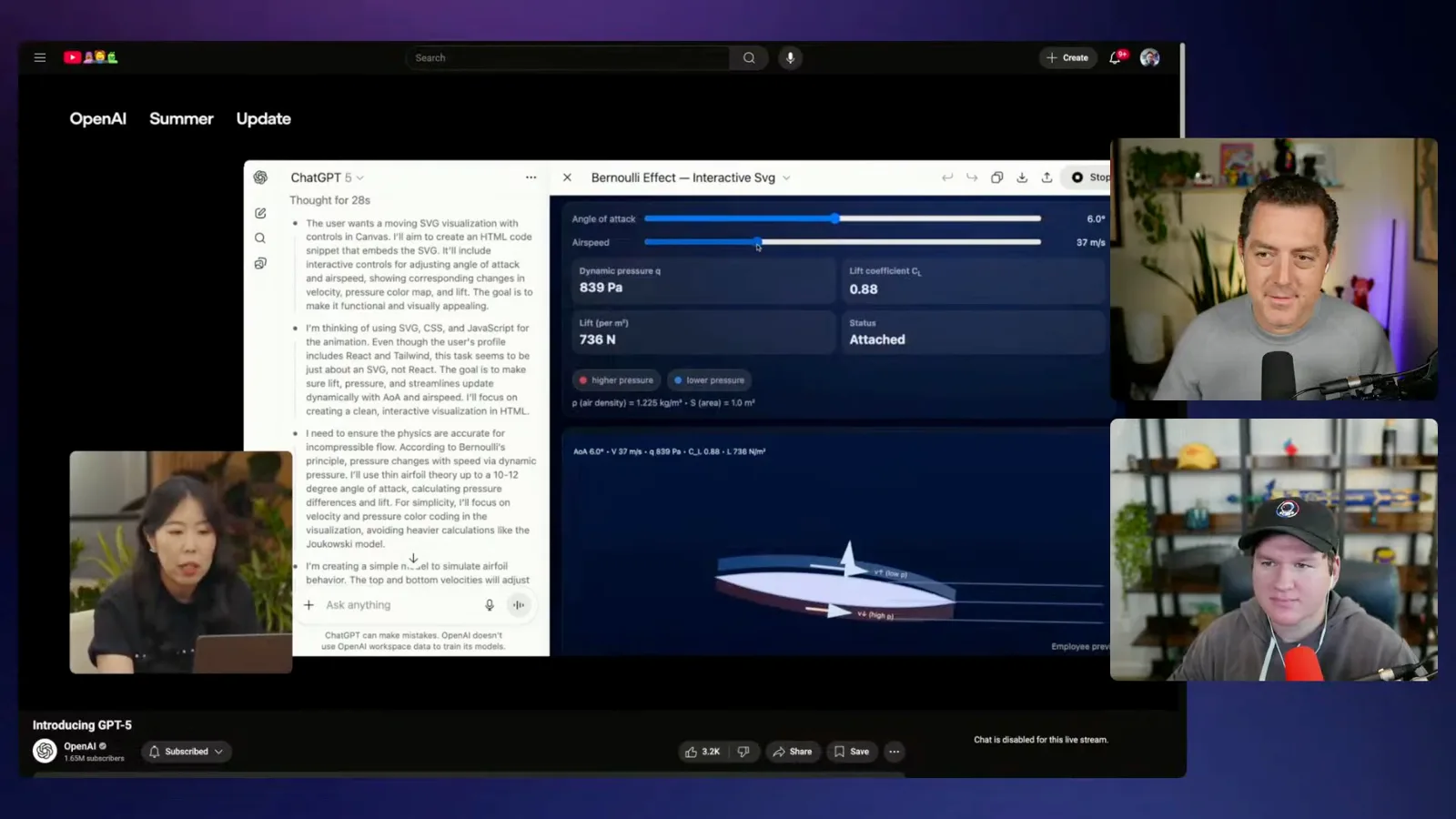Open the user account avatar menu

coord(1150,57)
